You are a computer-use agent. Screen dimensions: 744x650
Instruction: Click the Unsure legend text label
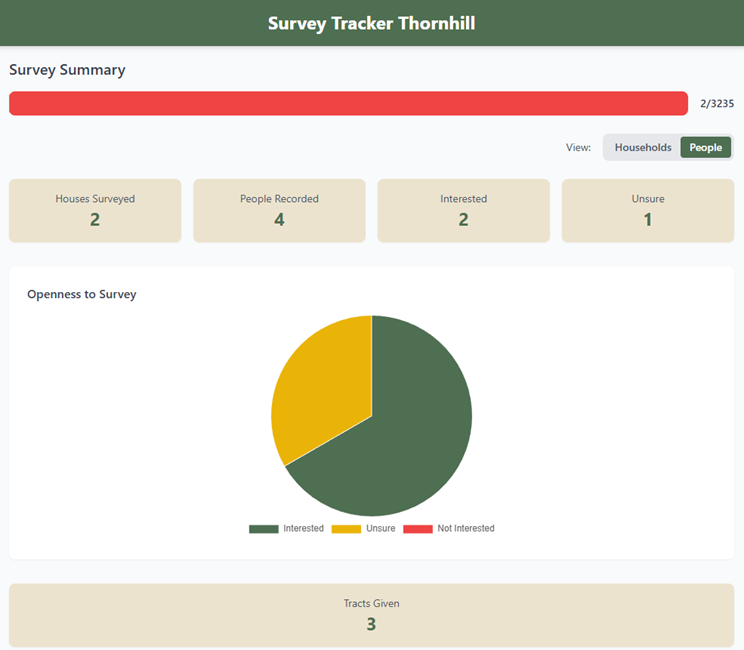381,529
